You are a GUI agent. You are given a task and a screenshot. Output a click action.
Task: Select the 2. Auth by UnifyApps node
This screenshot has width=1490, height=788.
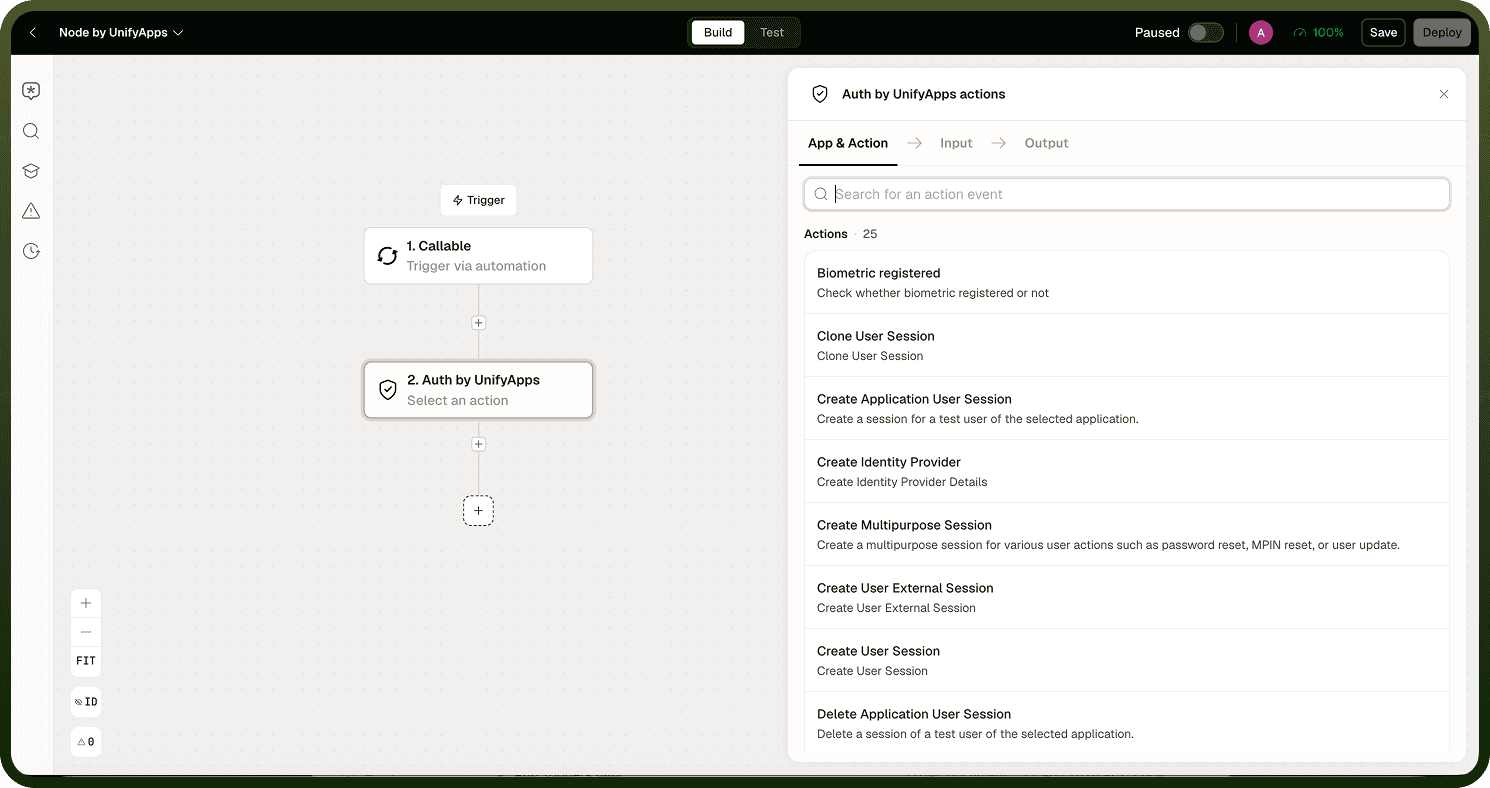[x=478, y=390]
